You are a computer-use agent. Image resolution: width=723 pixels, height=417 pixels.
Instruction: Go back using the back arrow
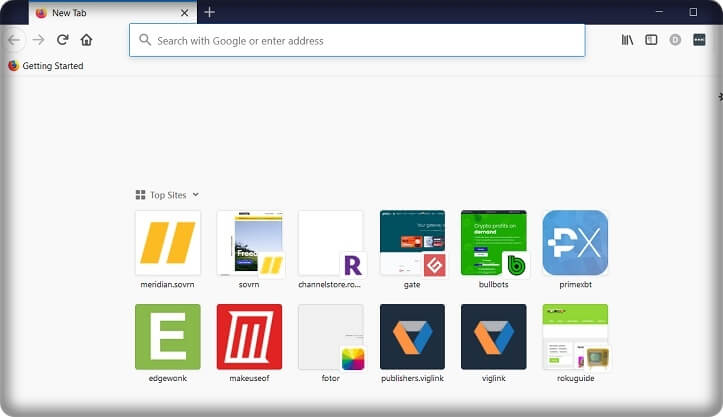pos(14,40)
